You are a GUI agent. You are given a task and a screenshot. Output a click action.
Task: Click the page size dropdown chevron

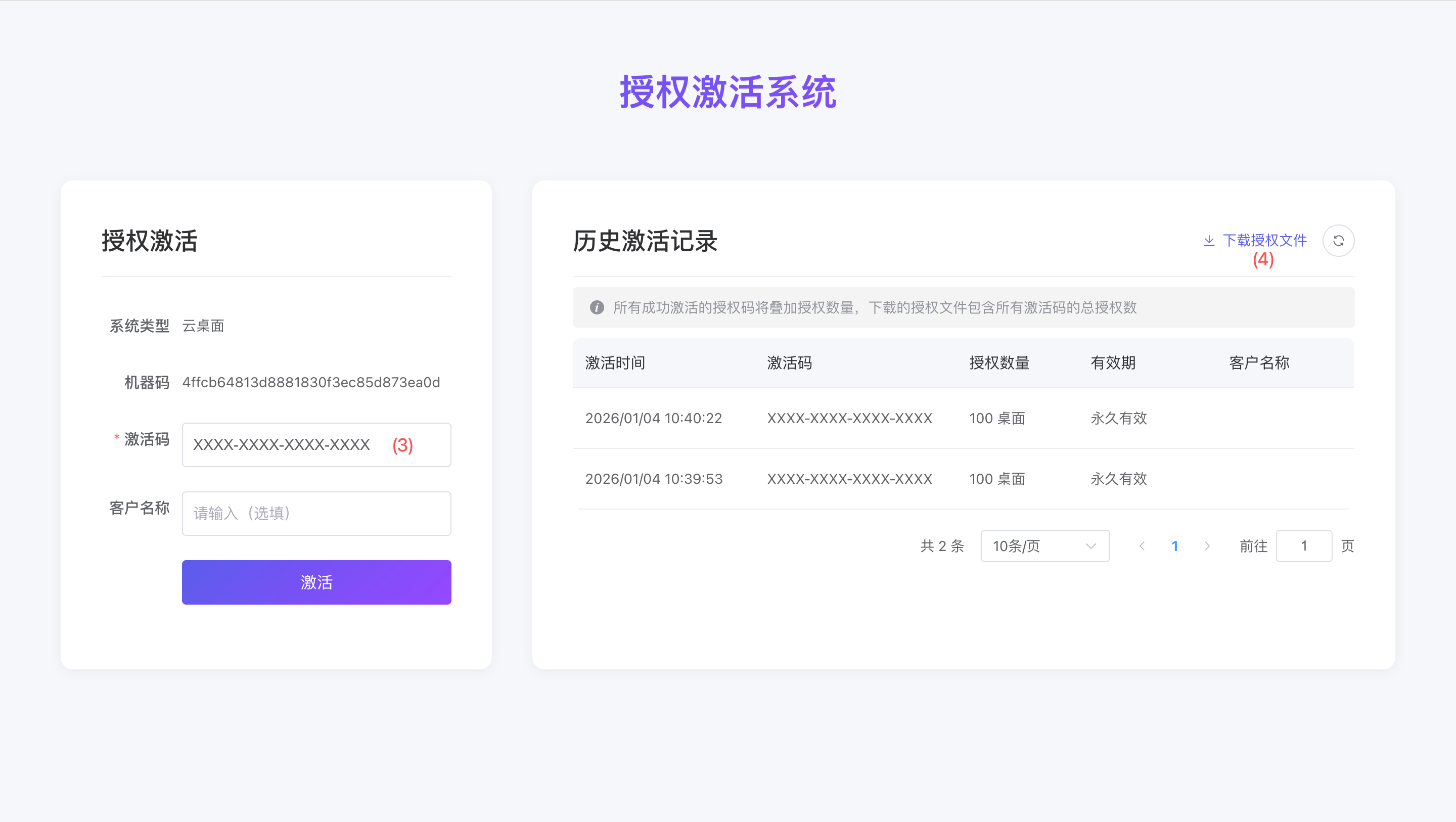[x=1090, y=546]
